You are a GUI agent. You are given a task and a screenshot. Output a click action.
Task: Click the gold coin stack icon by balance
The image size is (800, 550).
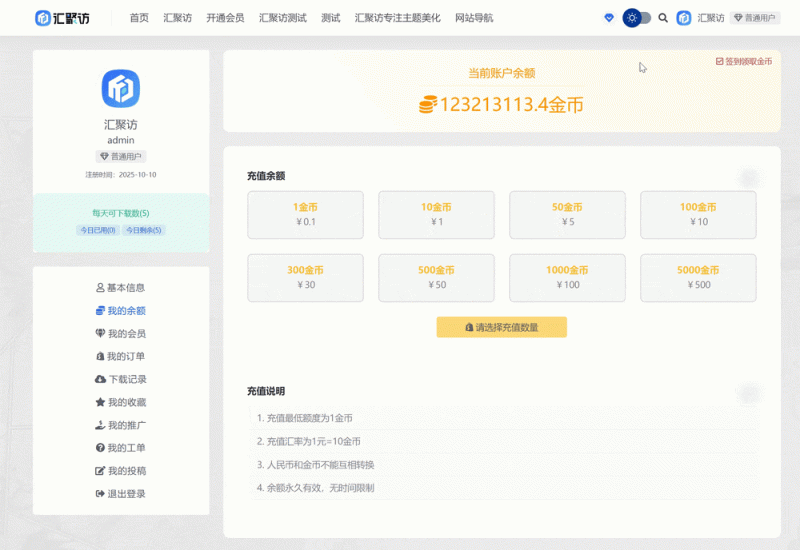pos(428,104)
